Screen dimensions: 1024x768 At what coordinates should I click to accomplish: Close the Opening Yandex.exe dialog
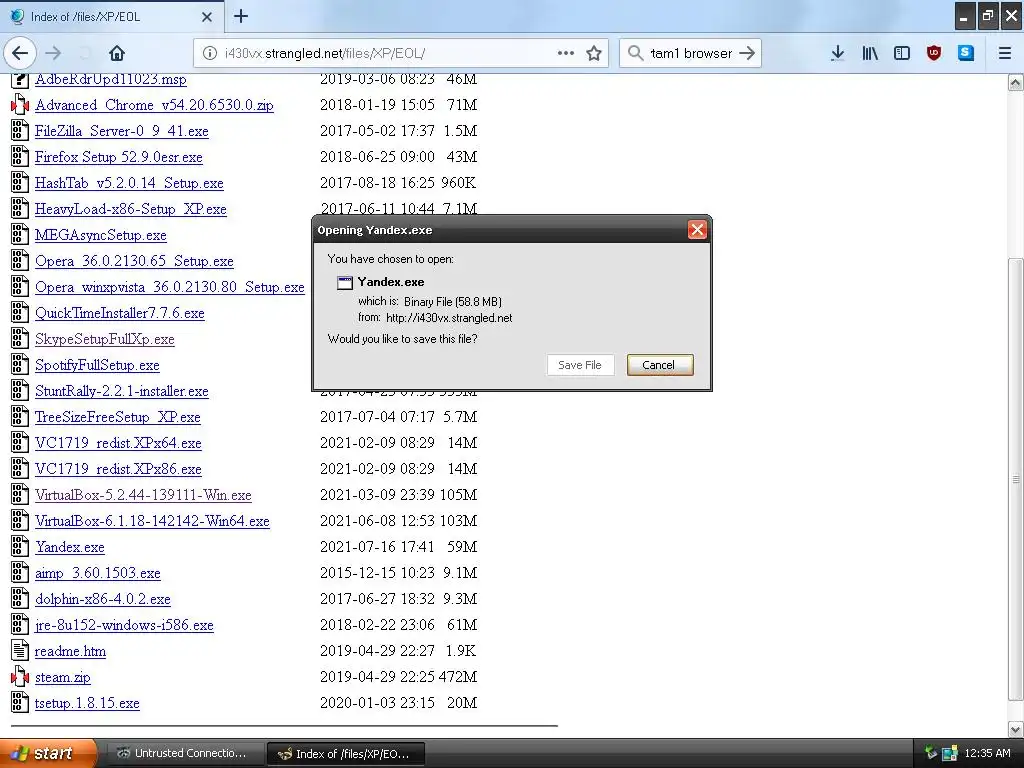pos(697,230)
